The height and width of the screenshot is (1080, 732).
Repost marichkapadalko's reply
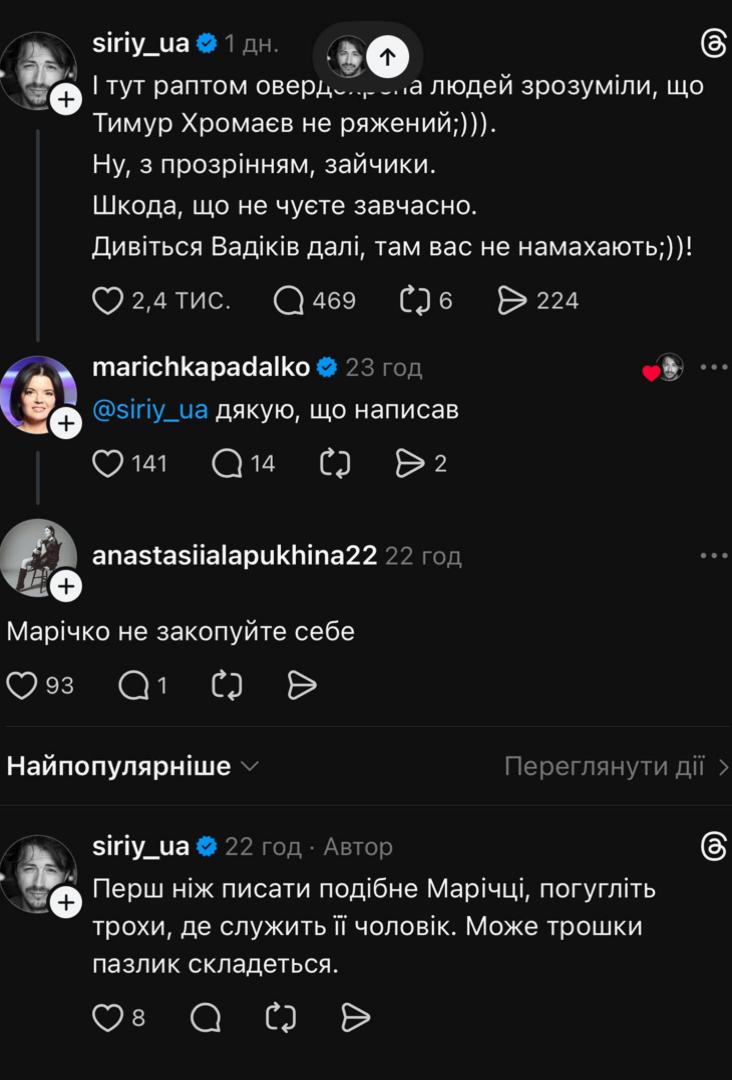point(334,462)
